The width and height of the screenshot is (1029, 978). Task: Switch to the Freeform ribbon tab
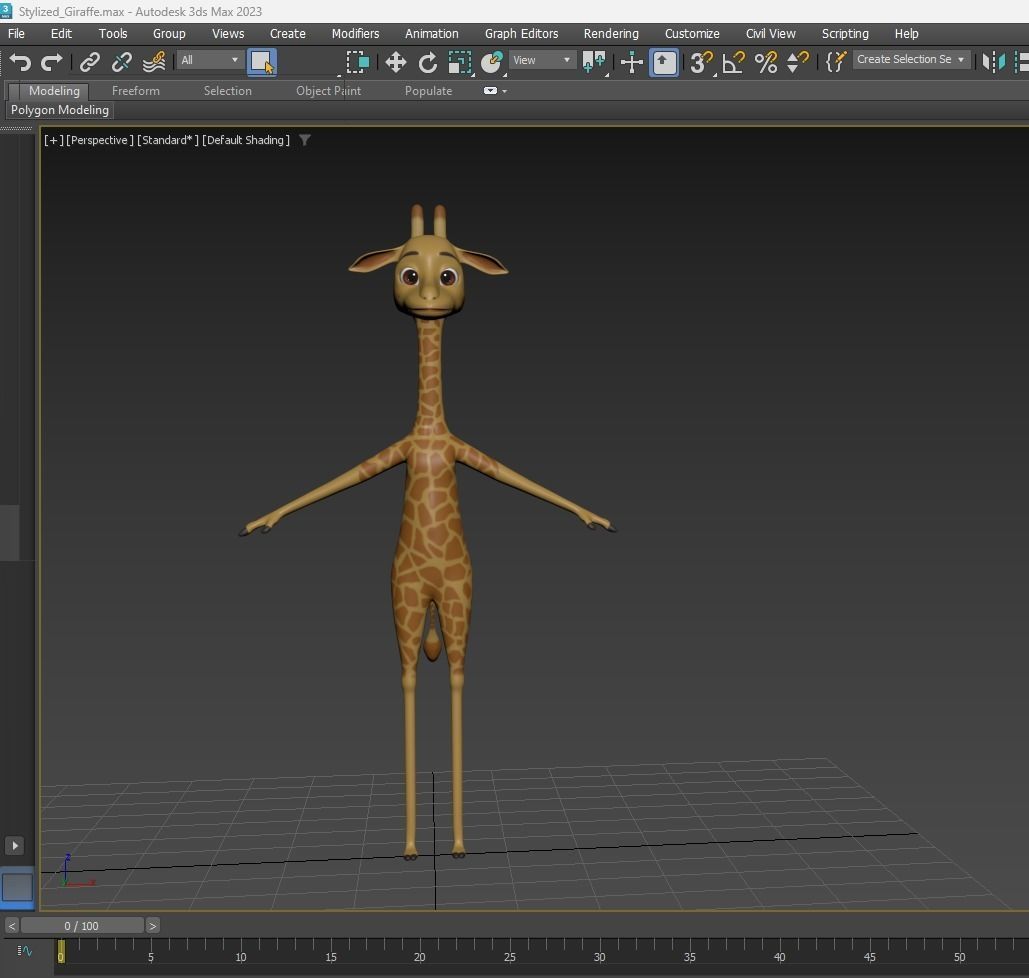(x=135, y=91)
